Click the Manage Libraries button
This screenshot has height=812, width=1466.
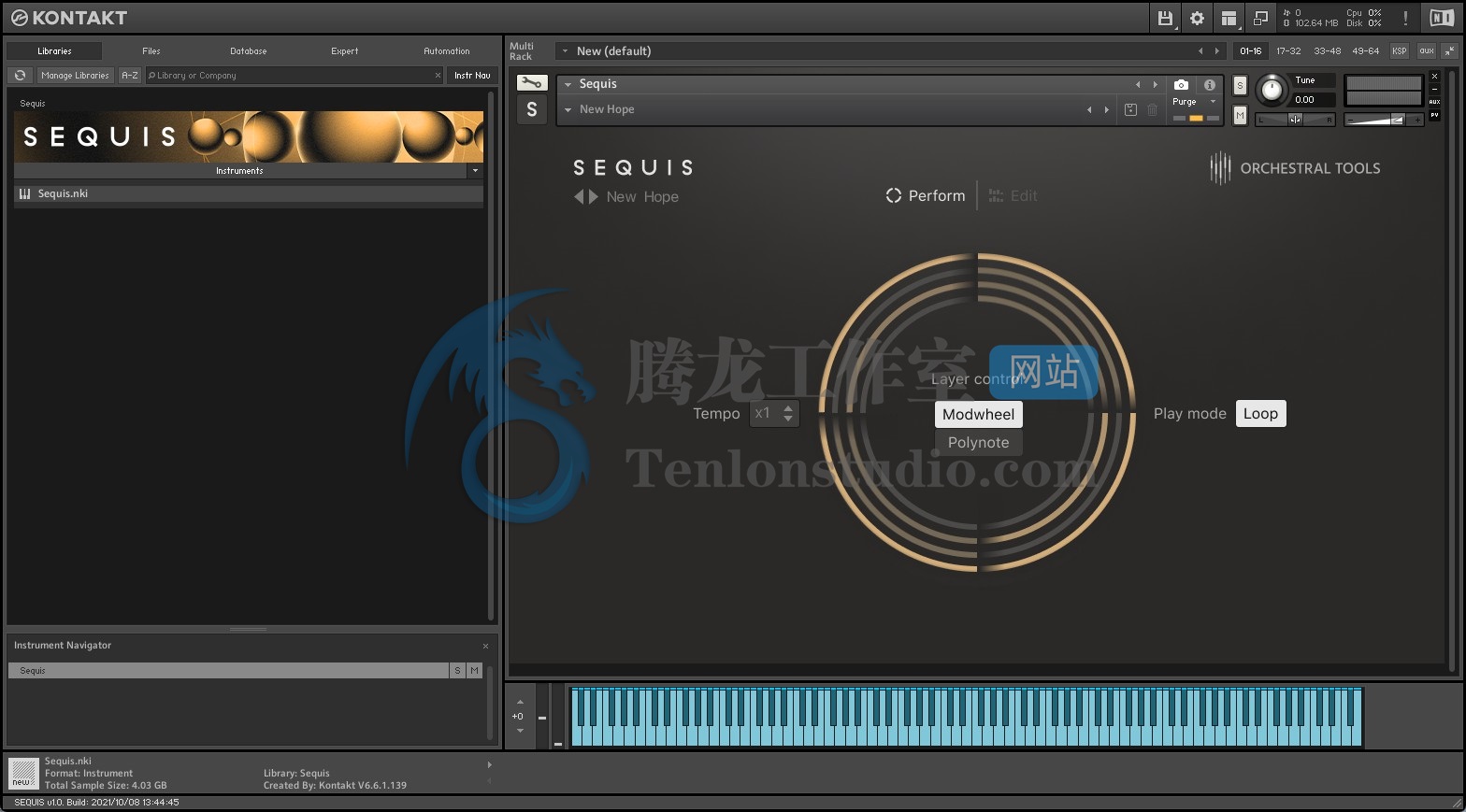[75, 76]
